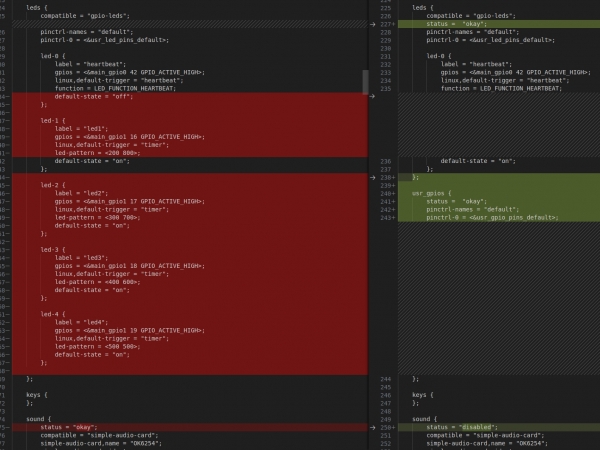600x450 pixels.
Task: Click the 'usr_gpios {' added line in right pane
Action: [432, 193]
